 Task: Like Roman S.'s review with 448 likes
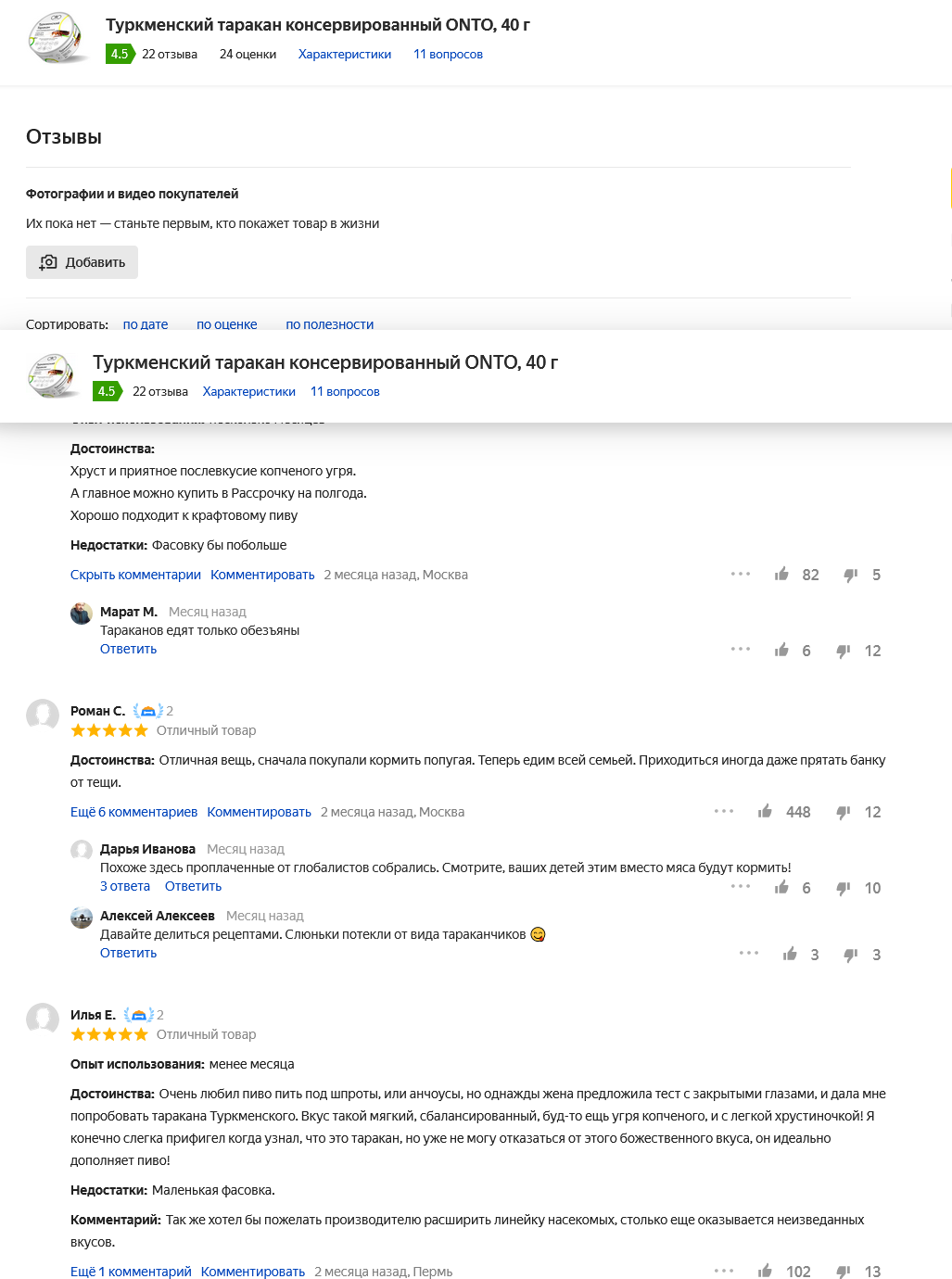766,812
